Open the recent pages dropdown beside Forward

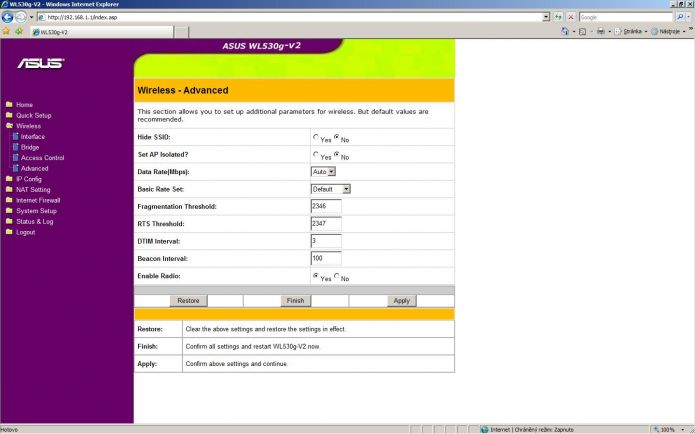click(31, 17)
